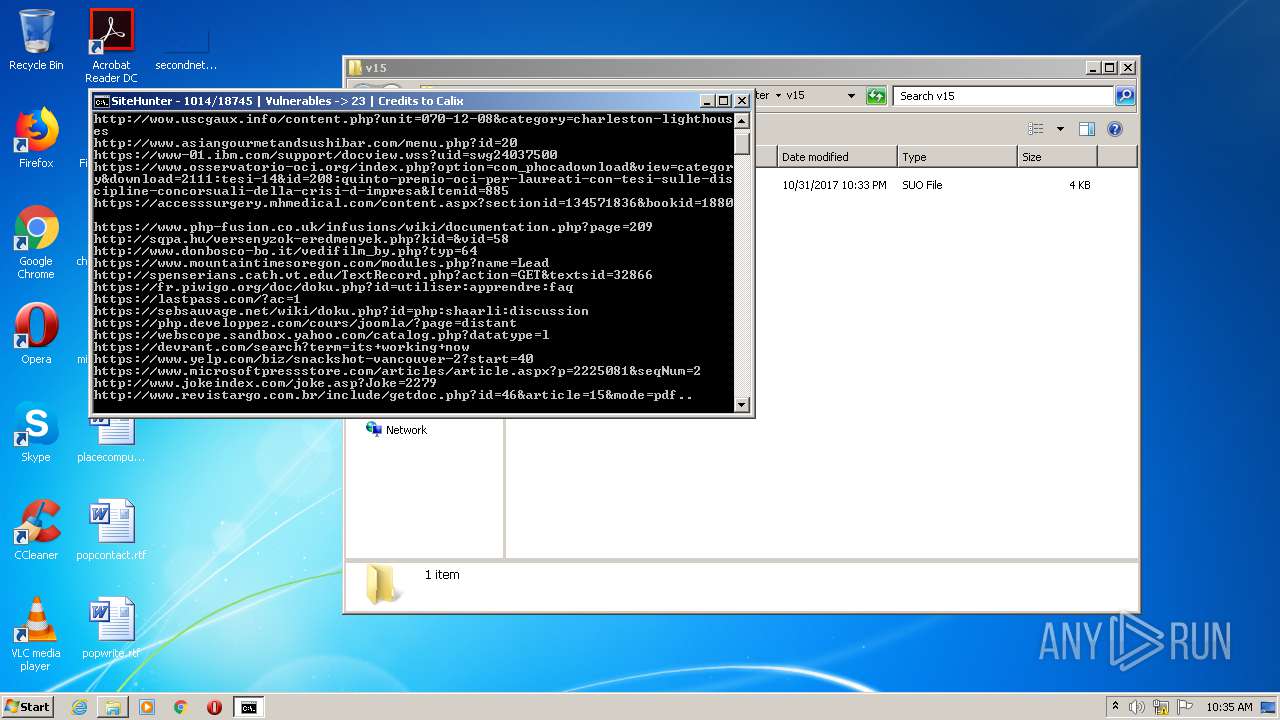
Task: Click the taskbar clock showing 10:35 AM
Action: click(x=1229, y=707)
